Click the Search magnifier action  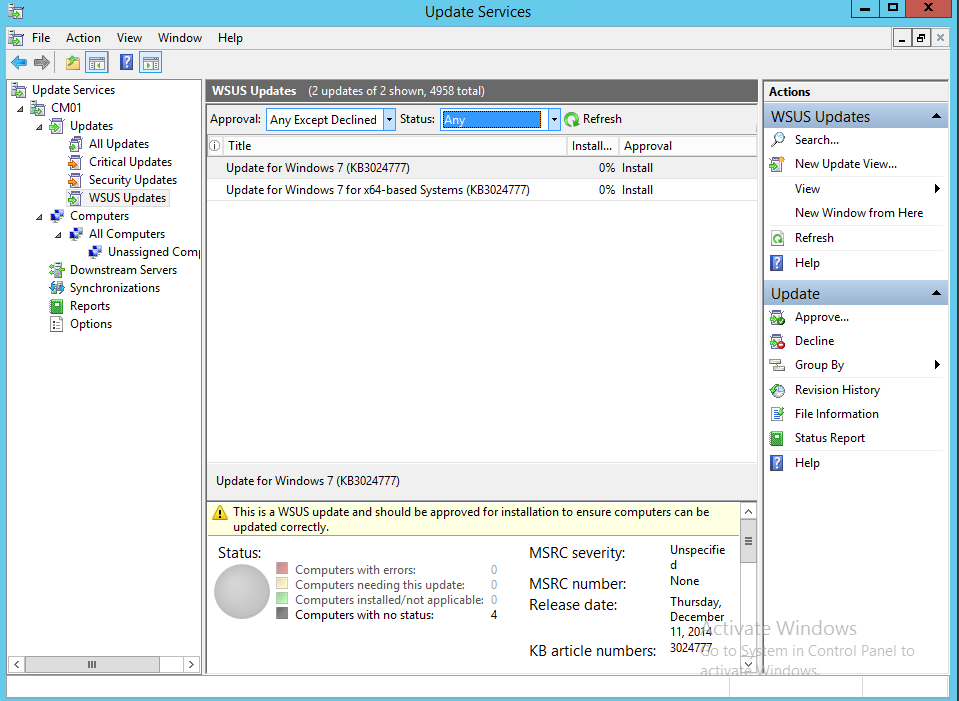point(778,140)
